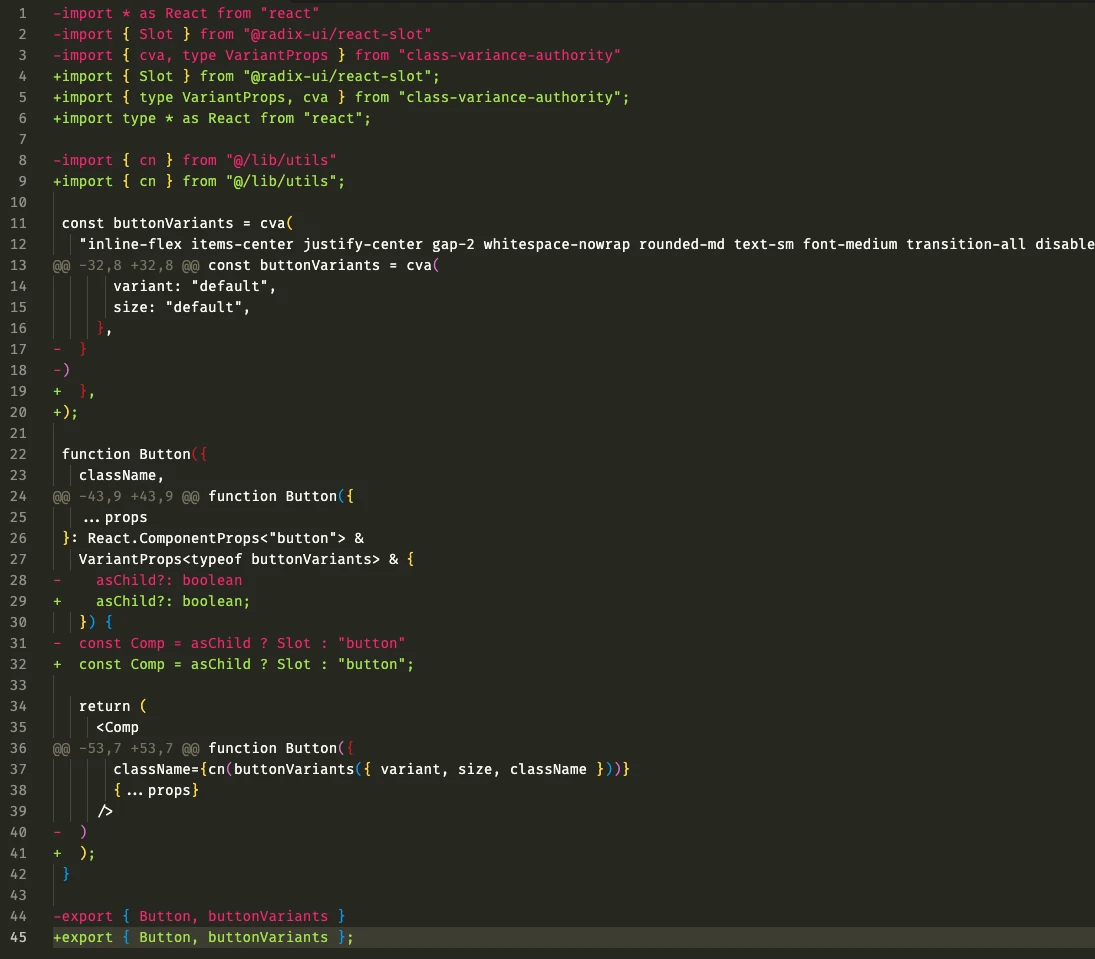The image size is (1095, 959).
Task: Click the "@radix-ui/react-slot" string on line 4
Action: click(337, 76)
